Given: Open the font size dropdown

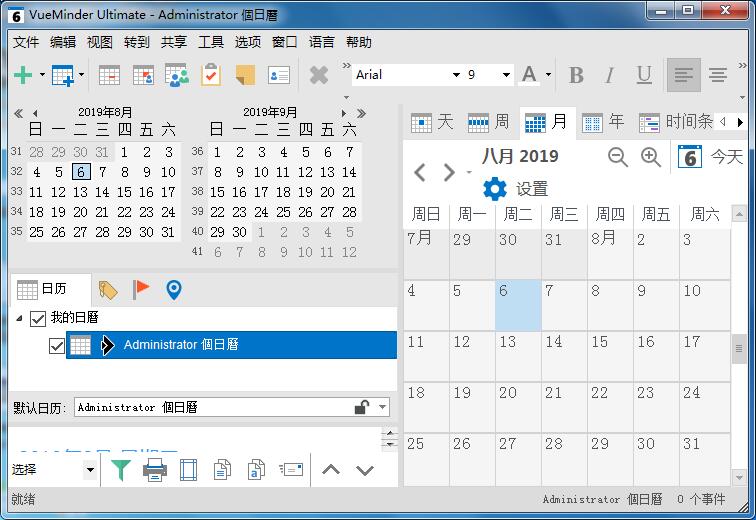Looking at the screenshot, I should click(506, 75).
